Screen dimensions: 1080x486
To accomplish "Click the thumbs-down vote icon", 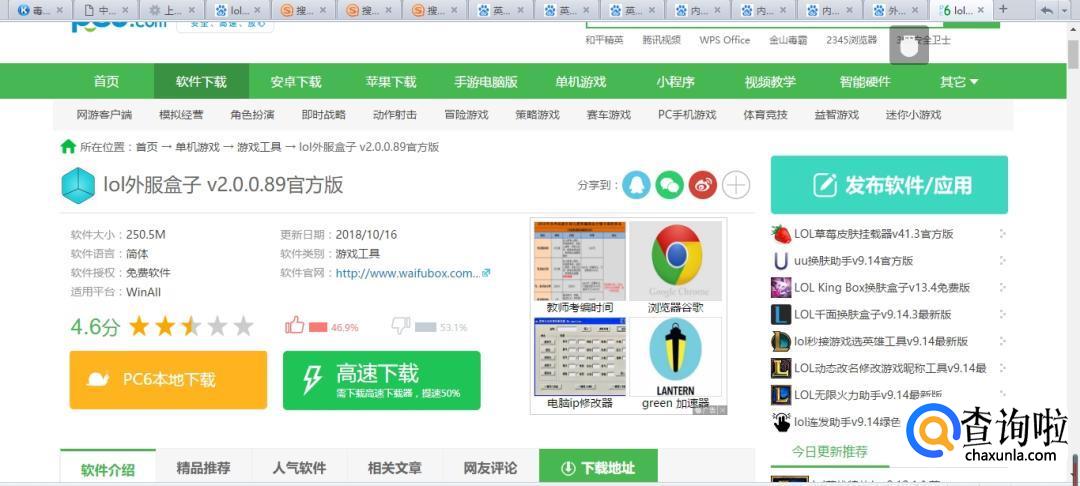I will (x=401, y=326).
